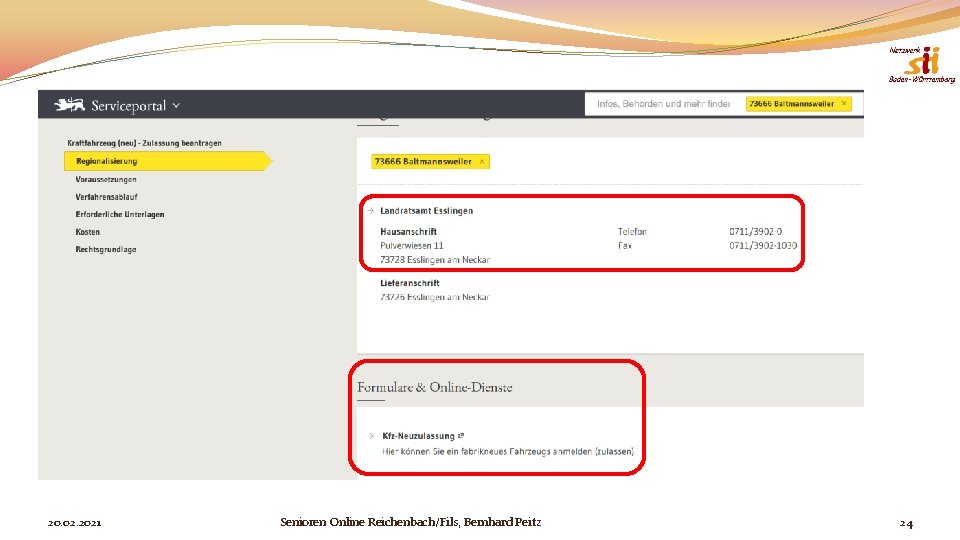Click the arrow icon beside Landratsamt Esslingen

[371, 211]
